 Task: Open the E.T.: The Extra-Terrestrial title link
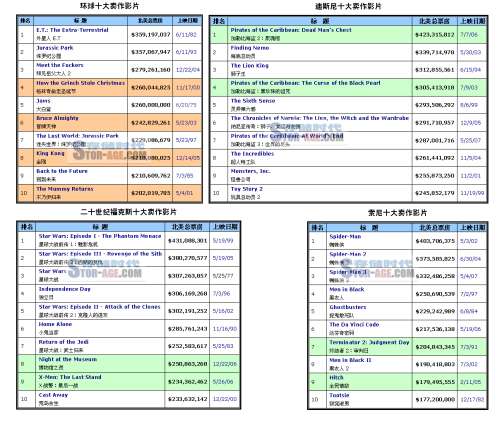72,30
